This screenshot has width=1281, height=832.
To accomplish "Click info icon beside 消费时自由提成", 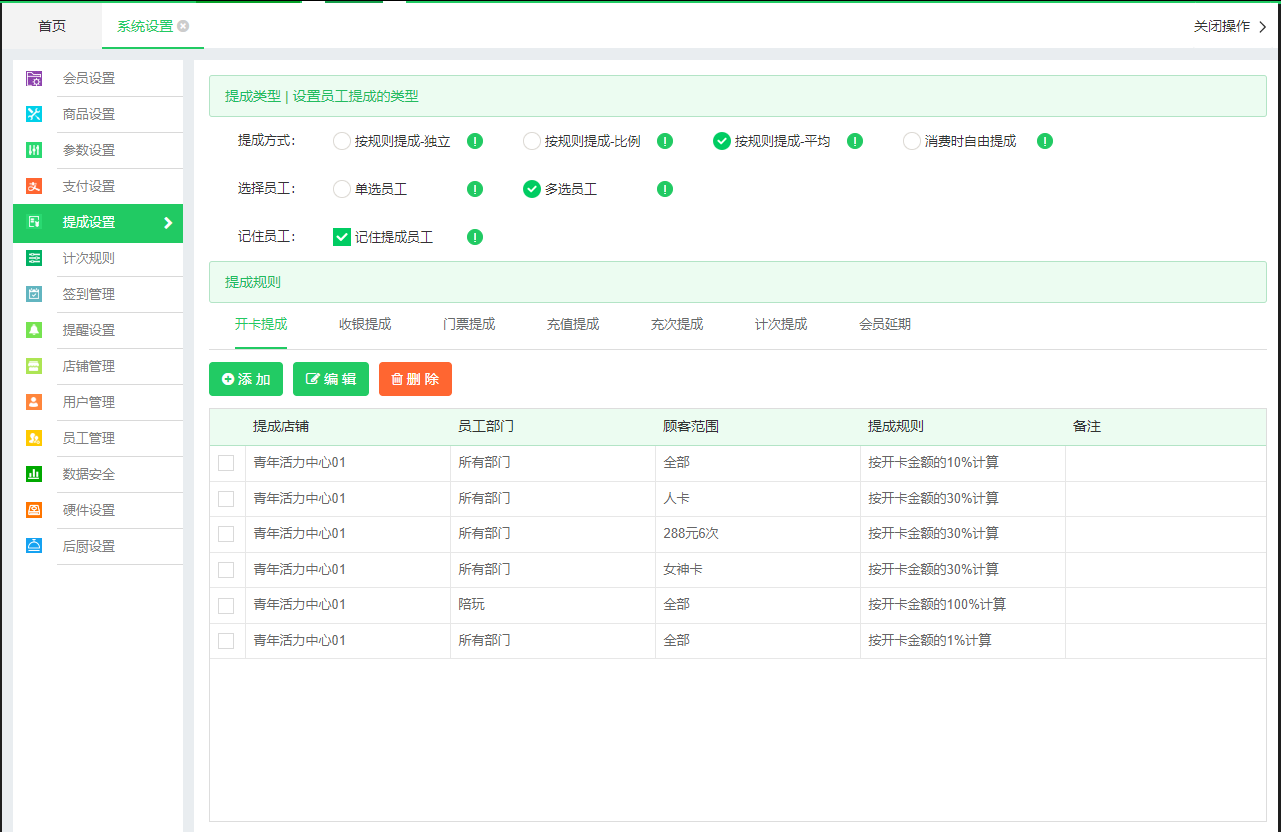I will [x=1045, y=141].
